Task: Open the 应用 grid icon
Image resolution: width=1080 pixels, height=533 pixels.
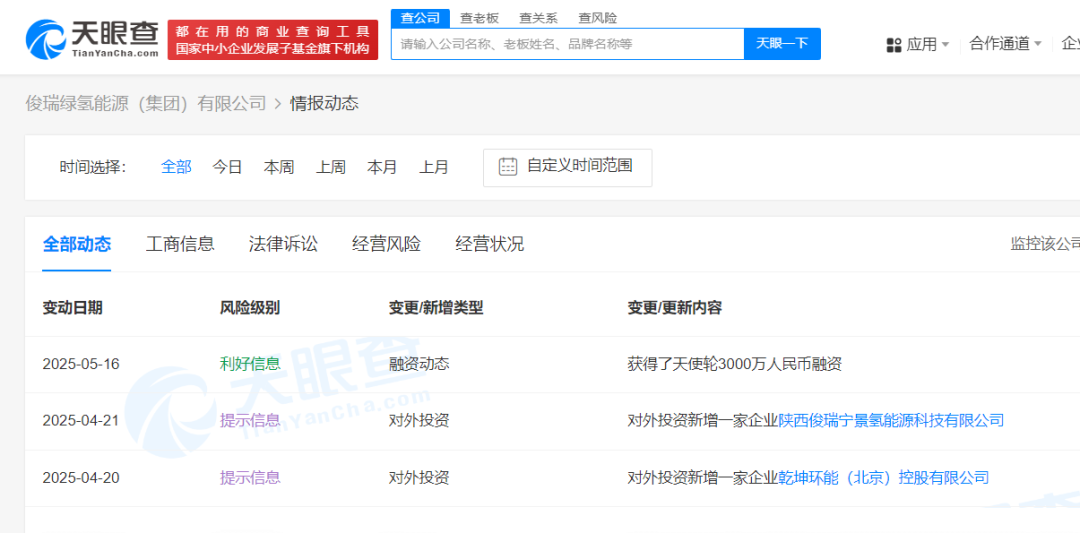Action: [893, 45]
